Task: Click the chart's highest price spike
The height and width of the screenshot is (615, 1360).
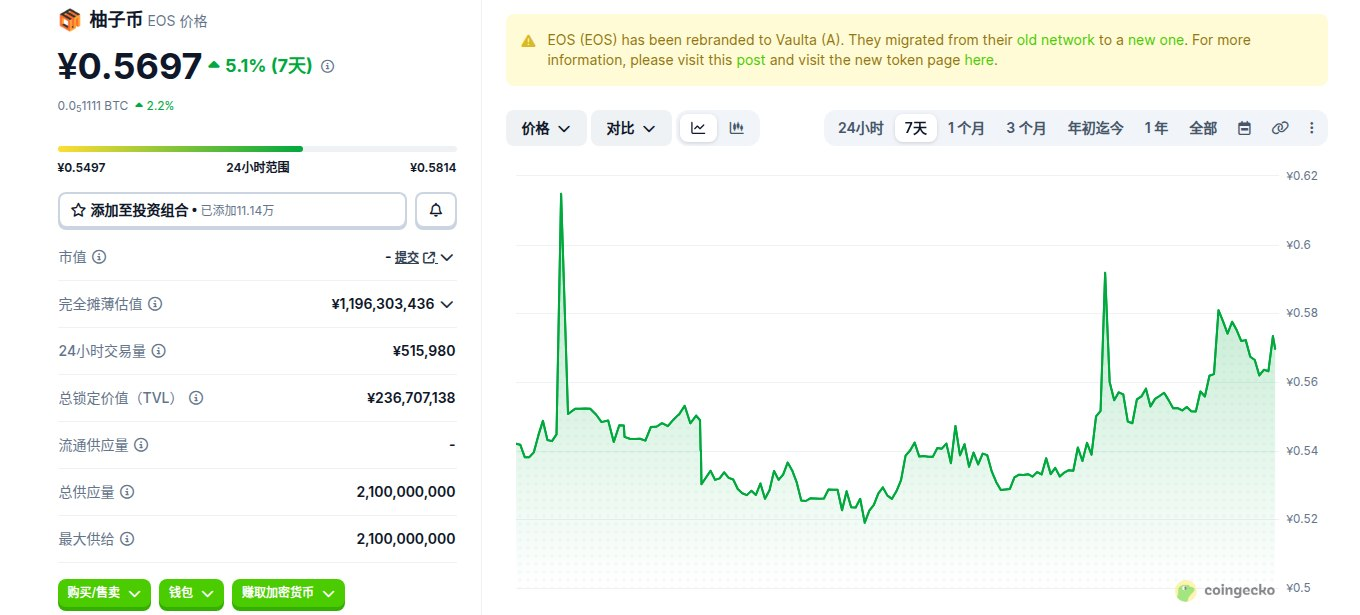Action: click(x=560, y=195)
